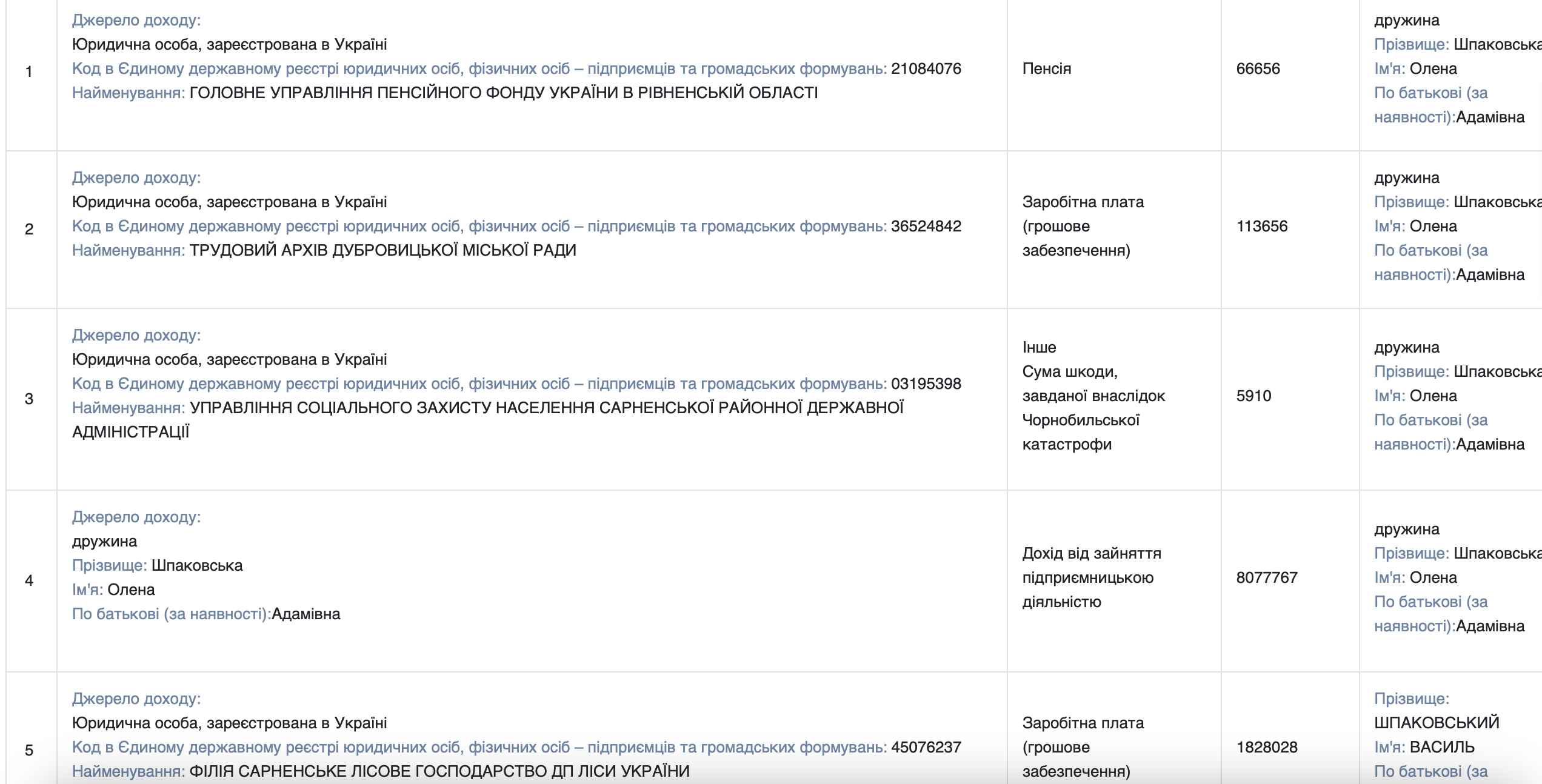Select registry code 21084076
The width and height of the screenshot is (1542, 784).
click(926, 69)
